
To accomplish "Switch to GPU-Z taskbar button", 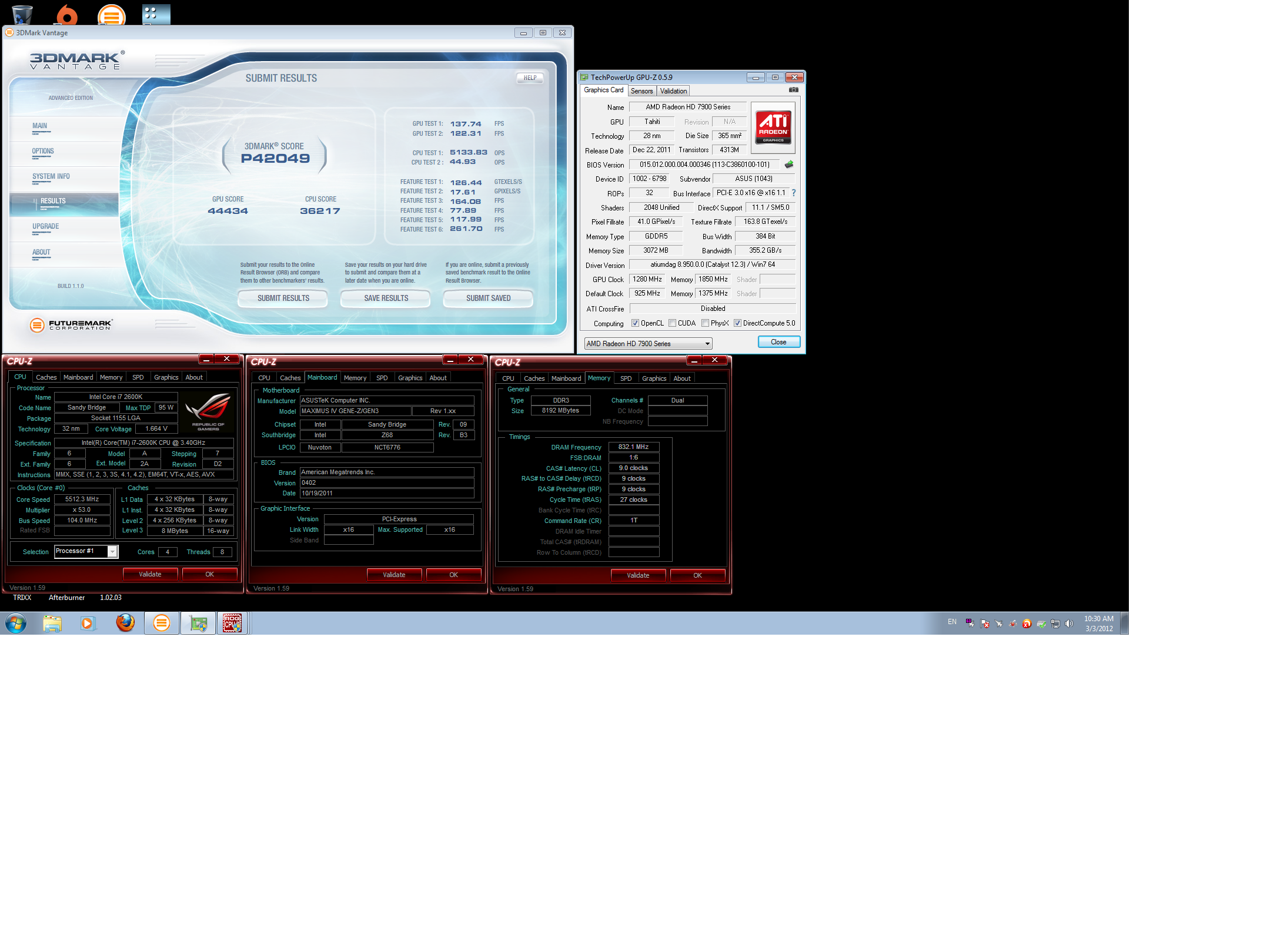I will tap(198, 623).
